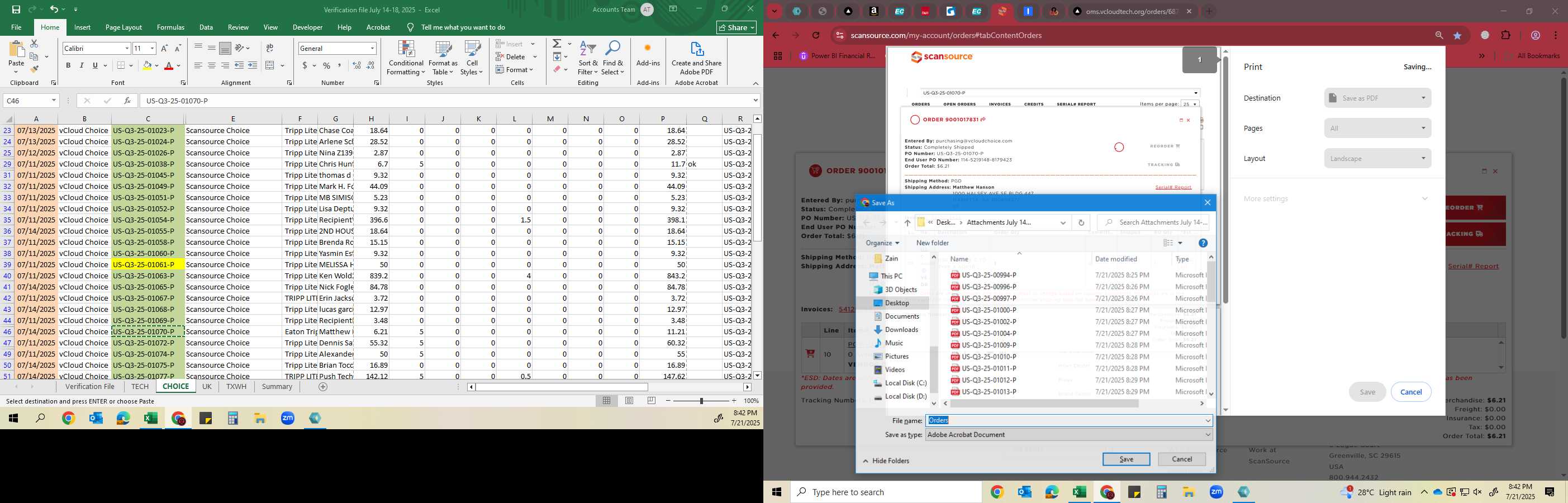Viewport: 1568px width, 503px height.
Task: Click New folder in Save As dialog
Action: point(933,243)
